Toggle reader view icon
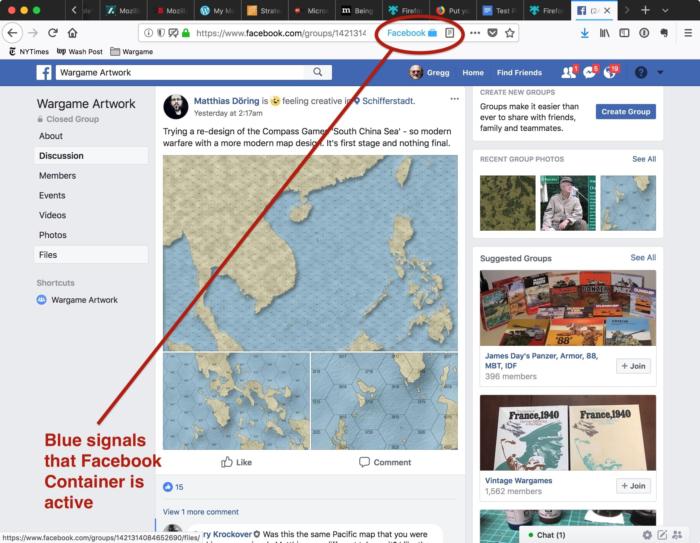 450,33
